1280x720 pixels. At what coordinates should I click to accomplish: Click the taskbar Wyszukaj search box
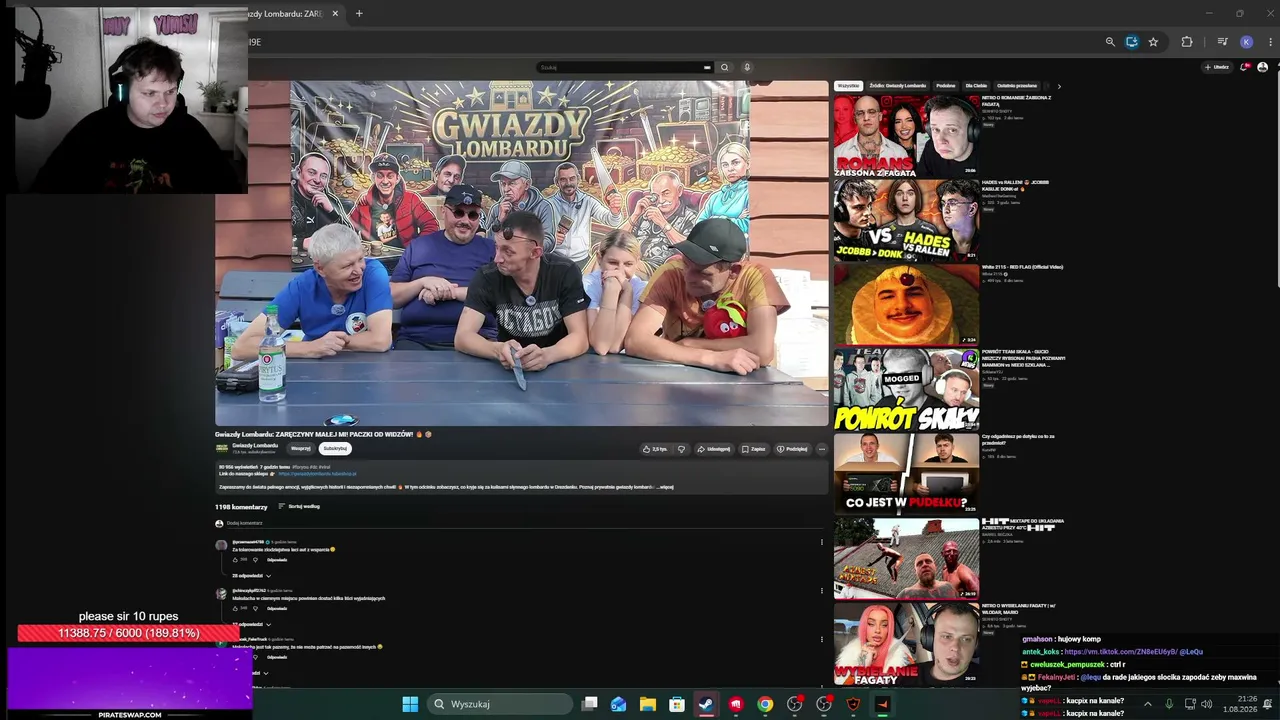click(x=498, y=704)
